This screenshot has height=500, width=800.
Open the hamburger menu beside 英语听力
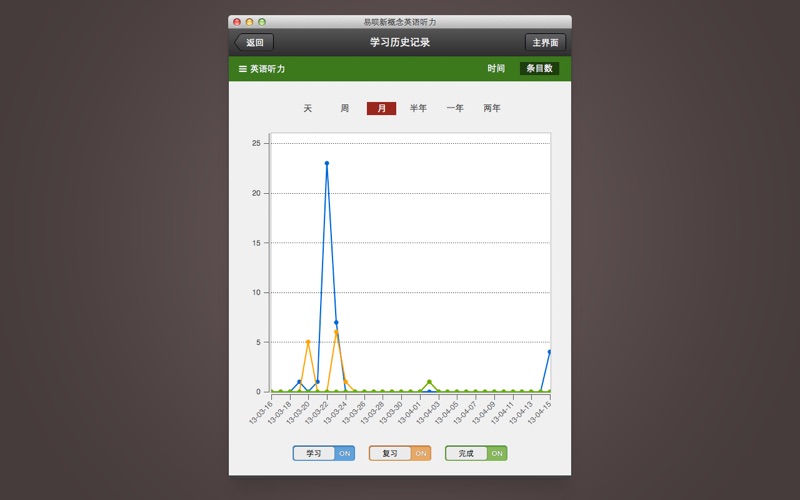click(242, 69)
